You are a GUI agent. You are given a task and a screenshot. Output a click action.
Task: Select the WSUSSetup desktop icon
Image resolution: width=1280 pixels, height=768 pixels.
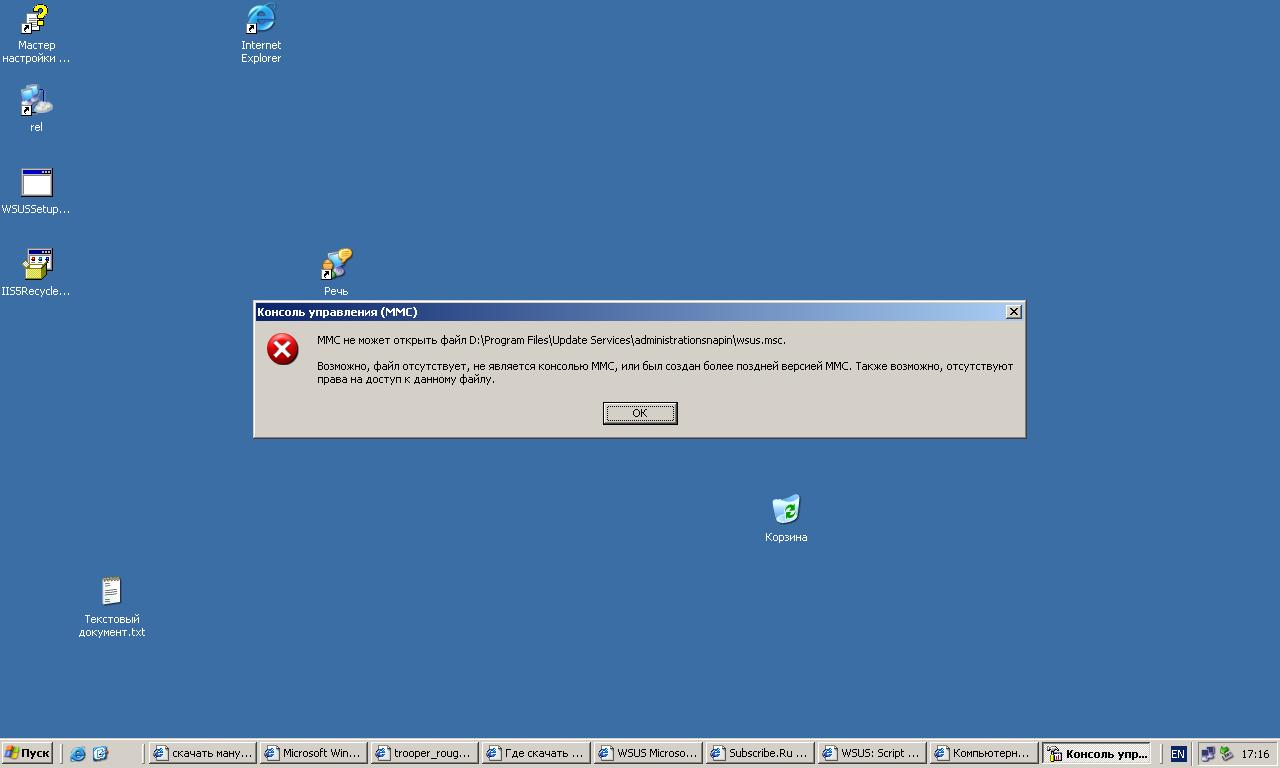click(36, 184)
